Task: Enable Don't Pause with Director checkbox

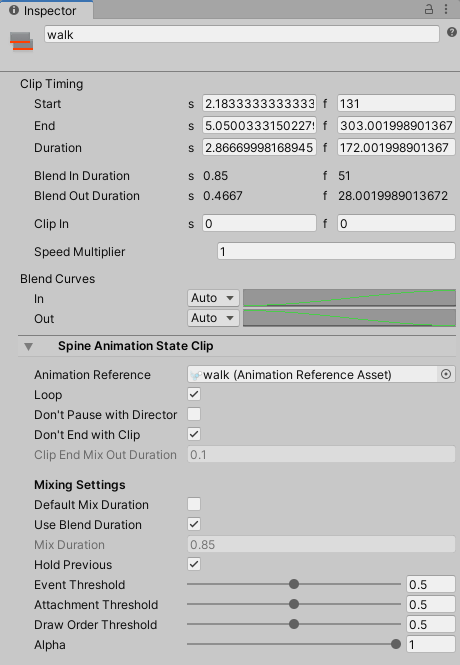Action: [194, 414]
